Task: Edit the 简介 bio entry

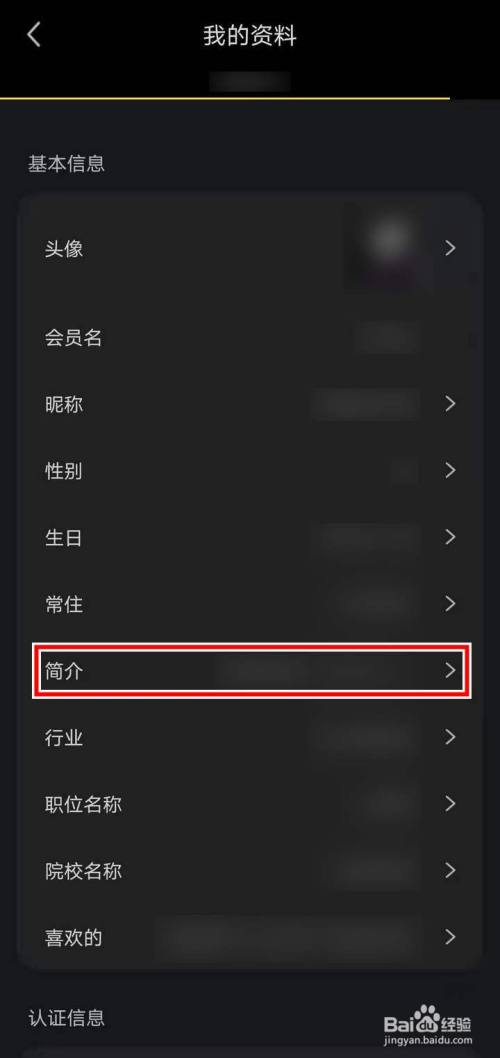Action: coord(252,671)
